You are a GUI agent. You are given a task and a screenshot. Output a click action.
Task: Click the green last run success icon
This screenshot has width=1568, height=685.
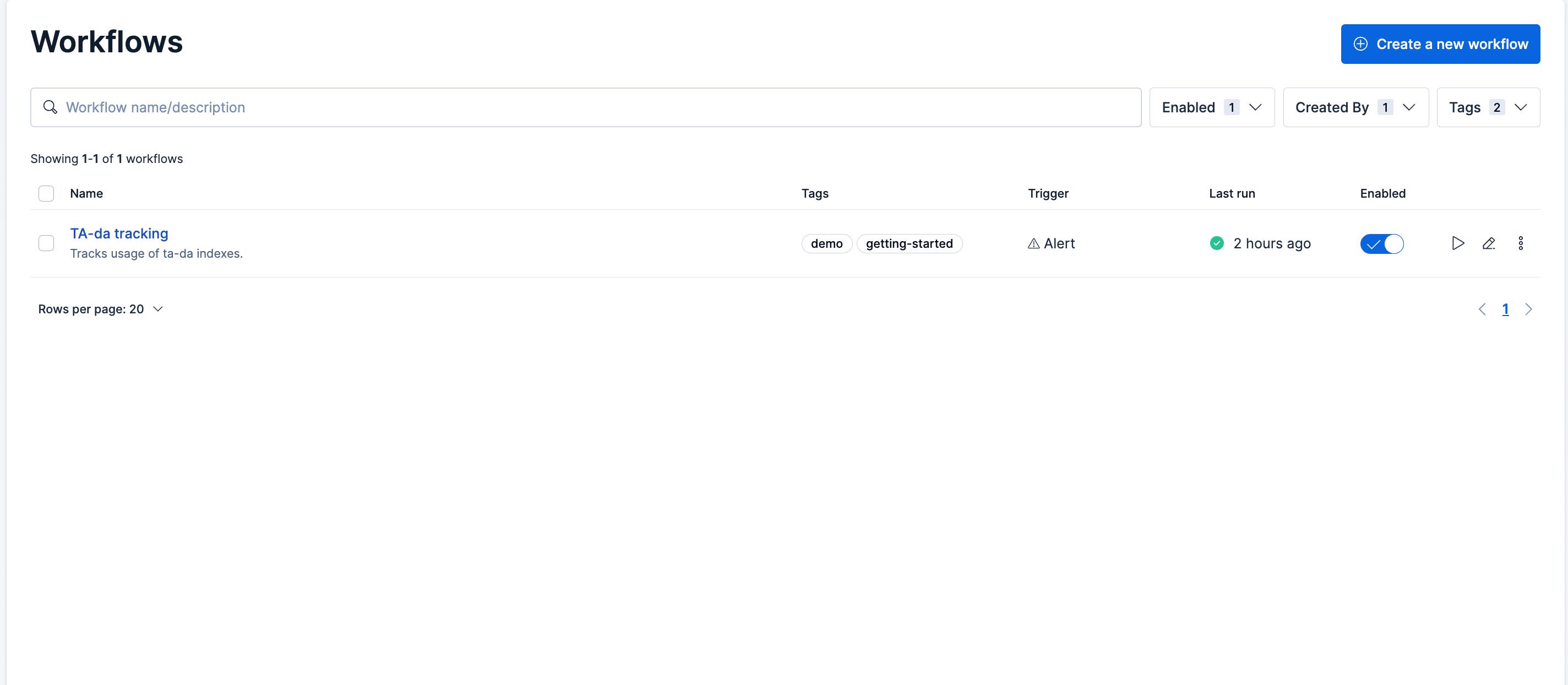click(x=1217, y=243)
